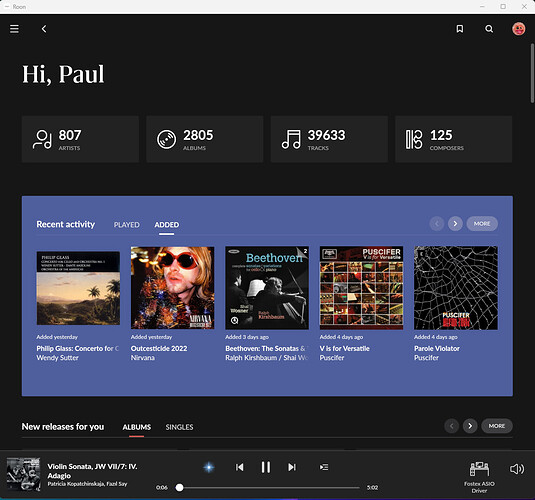Seek on the track progress bar

tap(268, 488)
